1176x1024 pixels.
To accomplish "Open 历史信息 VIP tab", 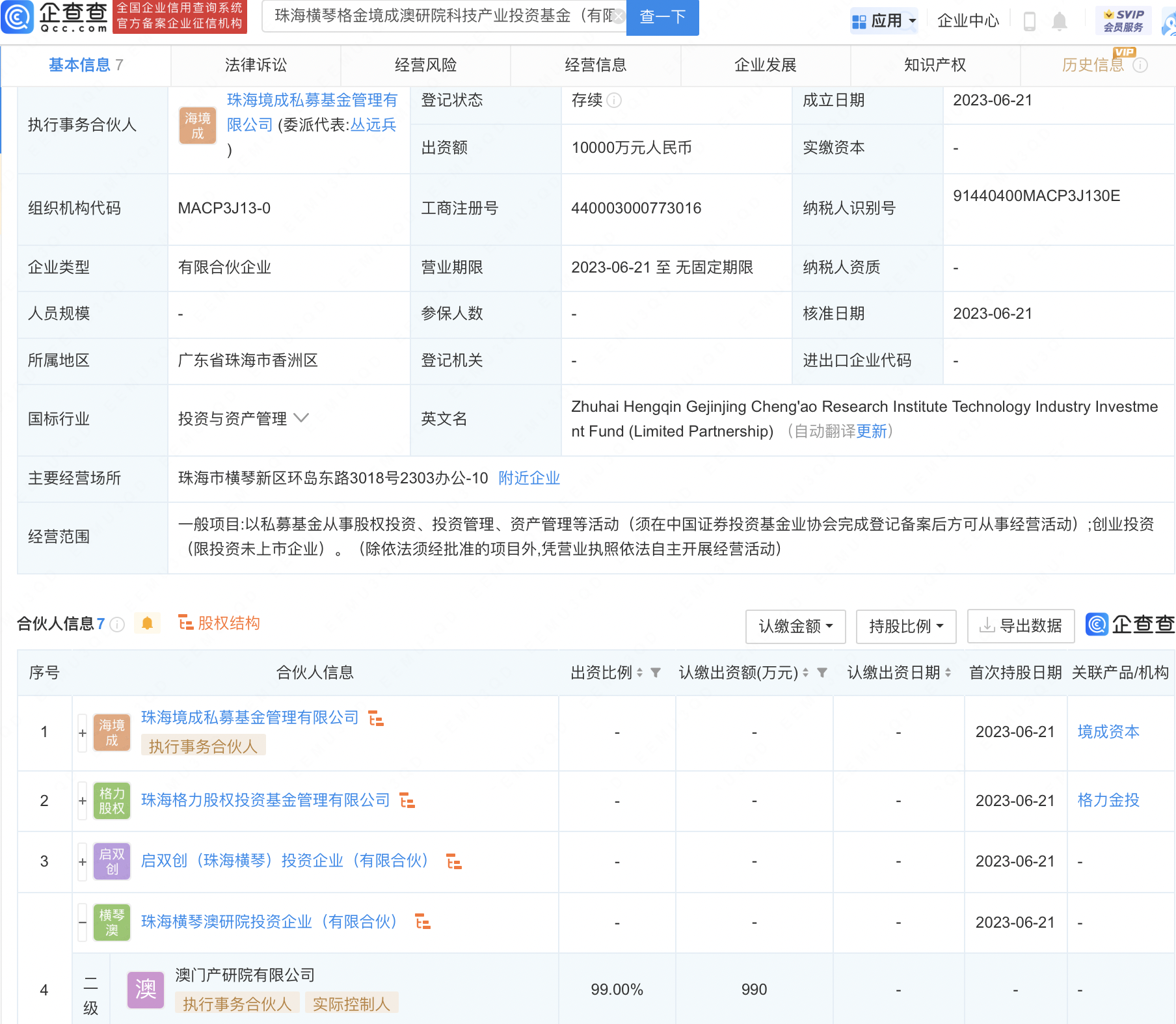I will pos(1093,65).
